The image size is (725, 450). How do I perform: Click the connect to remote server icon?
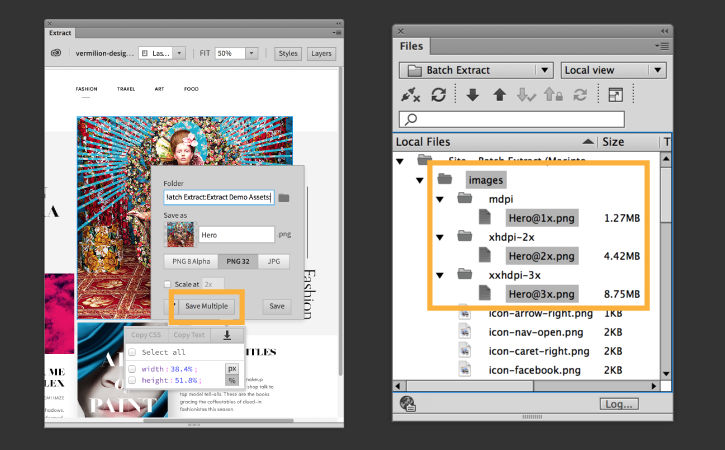pos(410,95)
